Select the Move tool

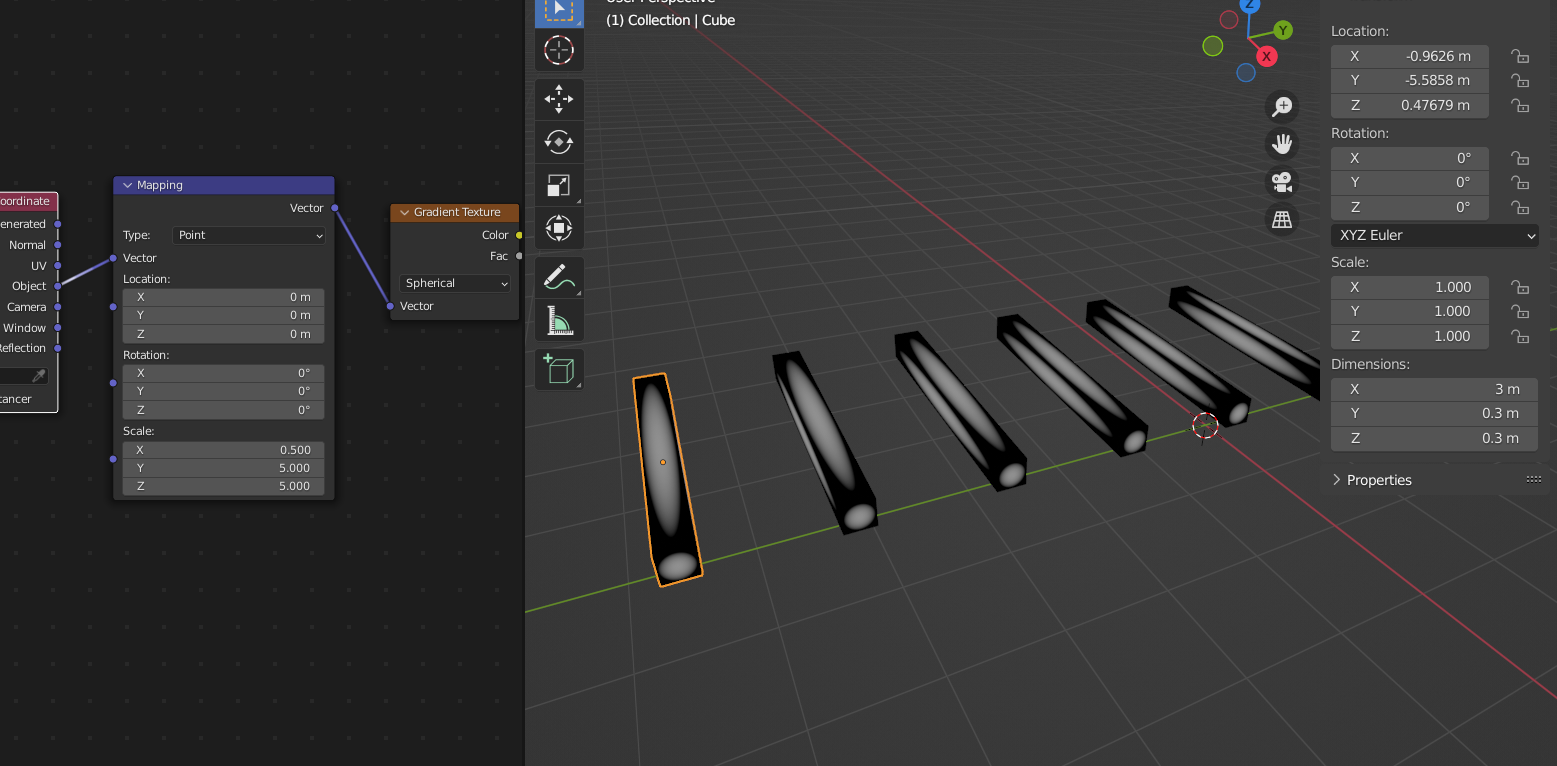coord(559,99)
